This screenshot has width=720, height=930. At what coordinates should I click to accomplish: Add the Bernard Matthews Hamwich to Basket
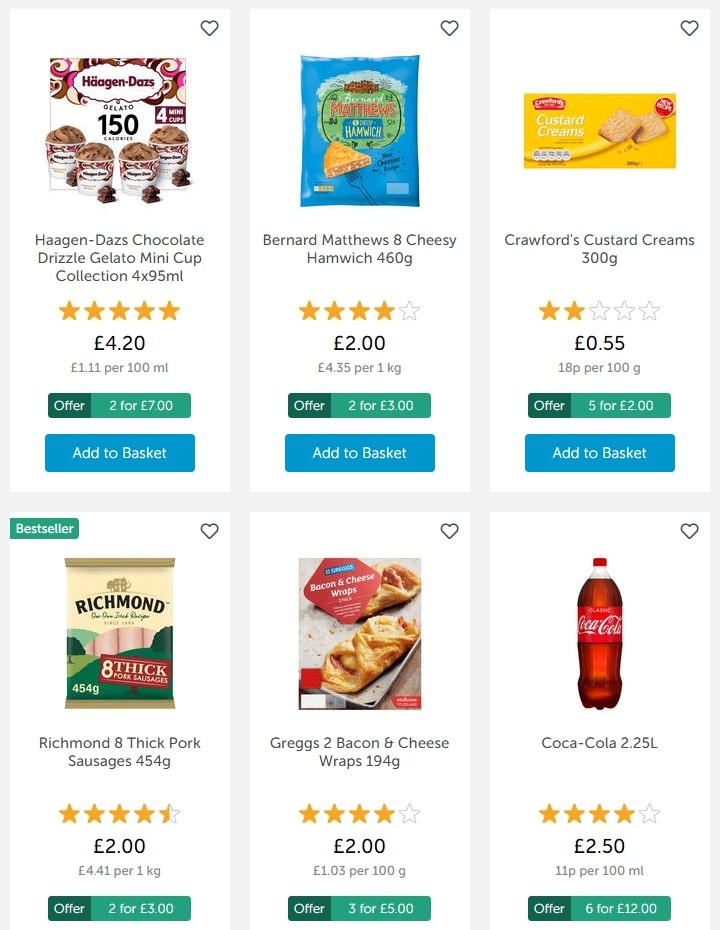[359, 453]
